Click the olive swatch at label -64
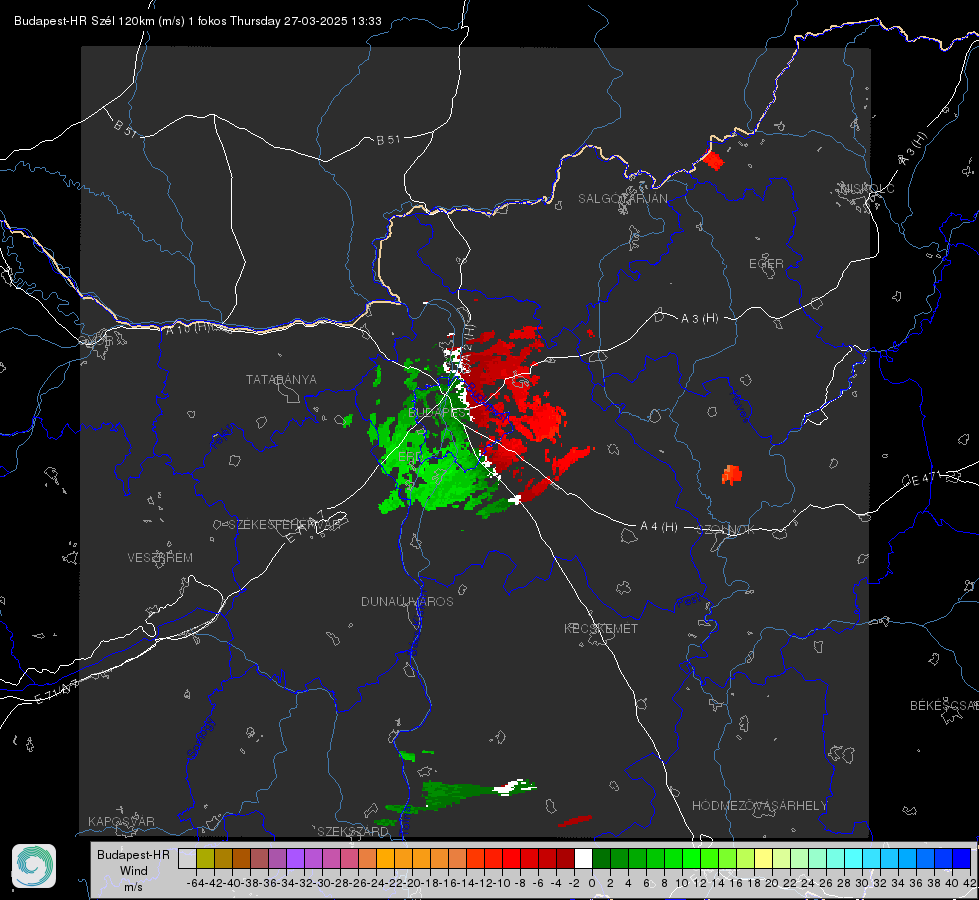Screen dimensions: 979x900 [x=205, y=858]
